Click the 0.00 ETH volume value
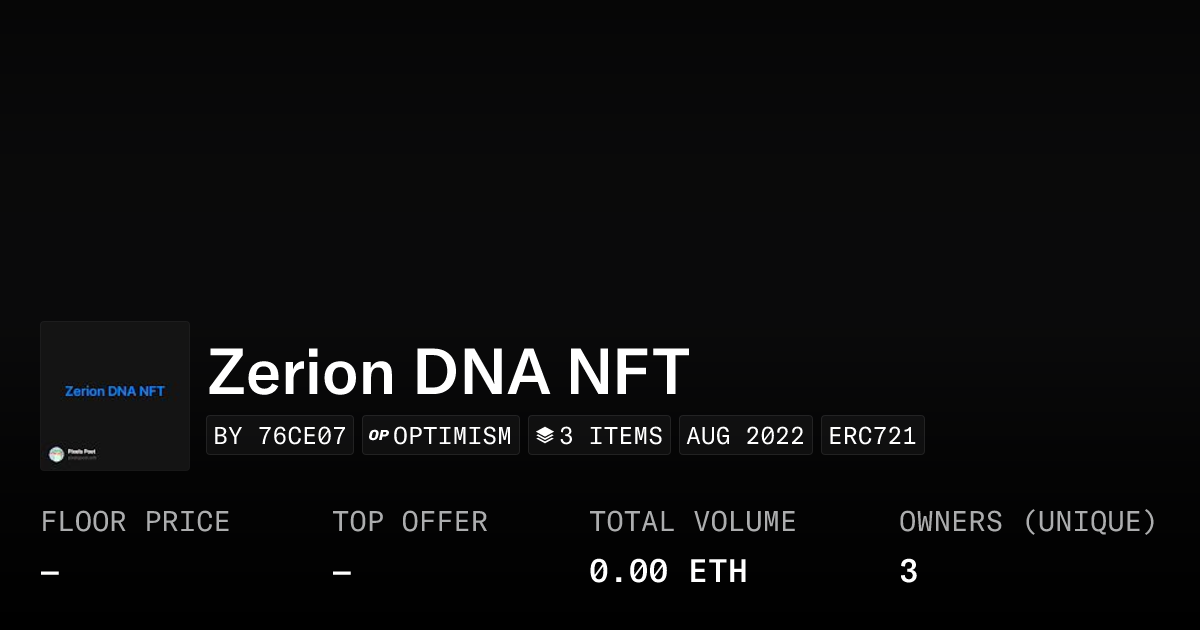This screenshot has width=1200, height=630. click(667, 572)
